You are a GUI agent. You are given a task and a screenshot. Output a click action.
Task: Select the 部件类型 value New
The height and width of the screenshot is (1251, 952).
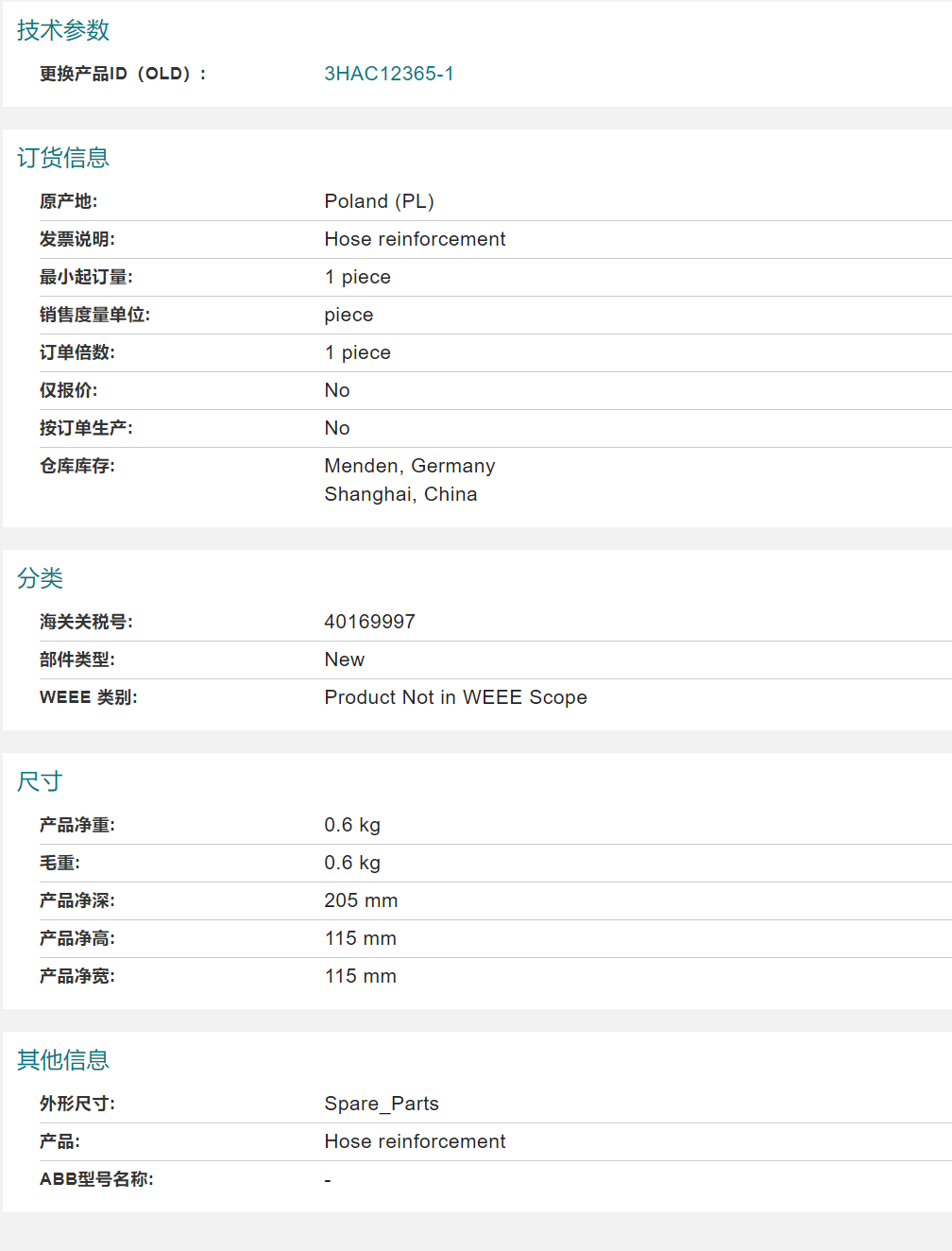click(x=344, y=660)
